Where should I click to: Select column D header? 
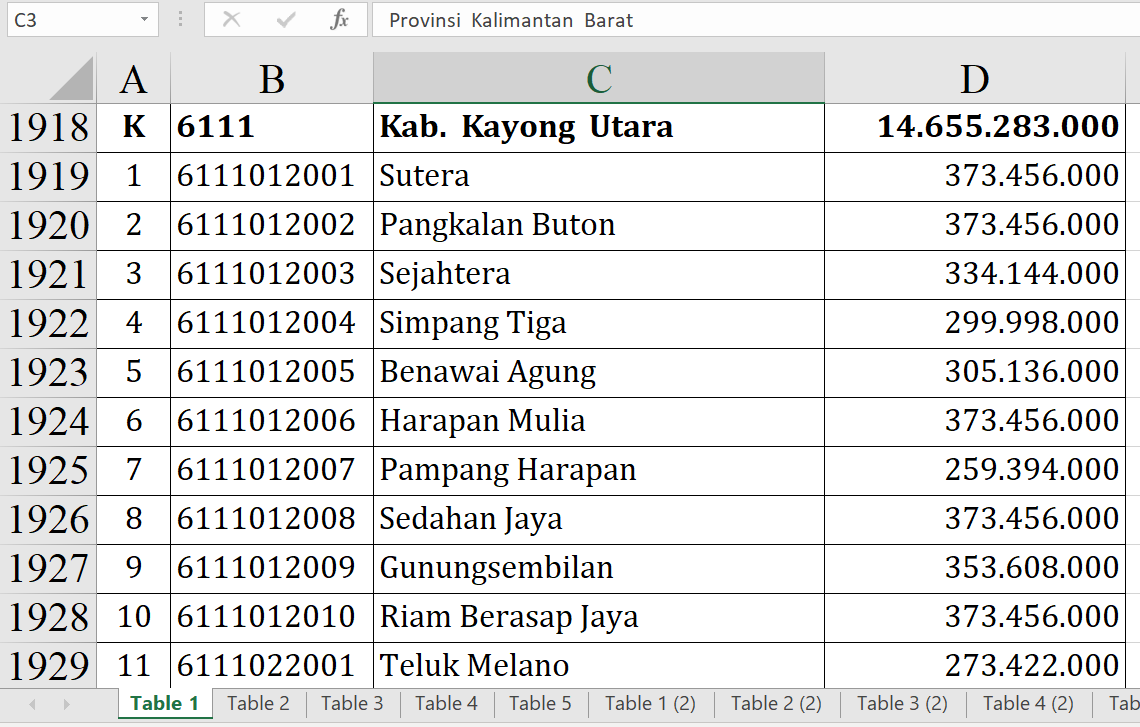[x=974, y=79]
